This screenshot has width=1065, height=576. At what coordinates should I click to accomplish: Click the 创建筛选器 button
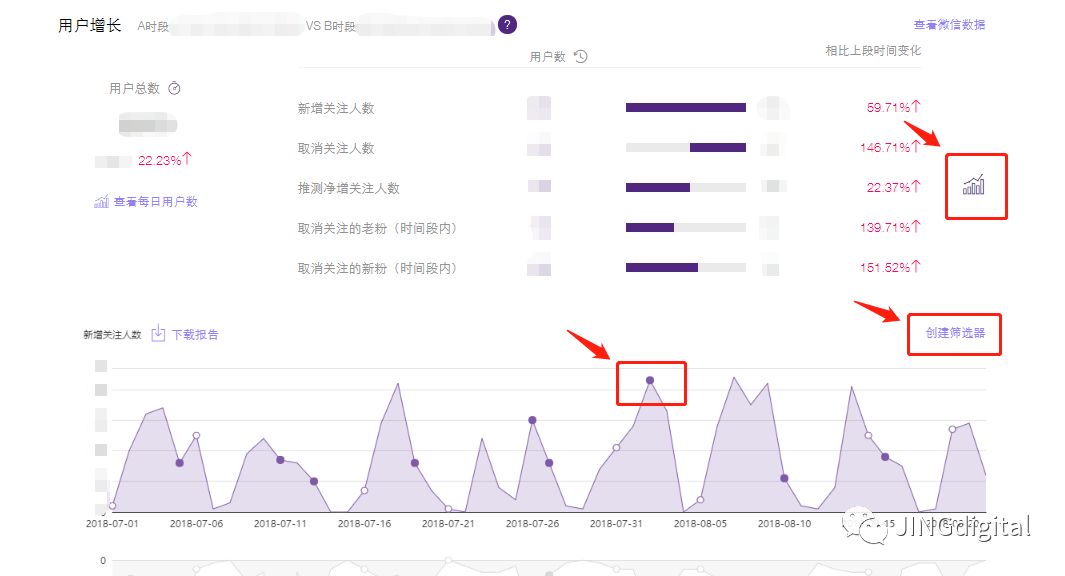point(954,334)
